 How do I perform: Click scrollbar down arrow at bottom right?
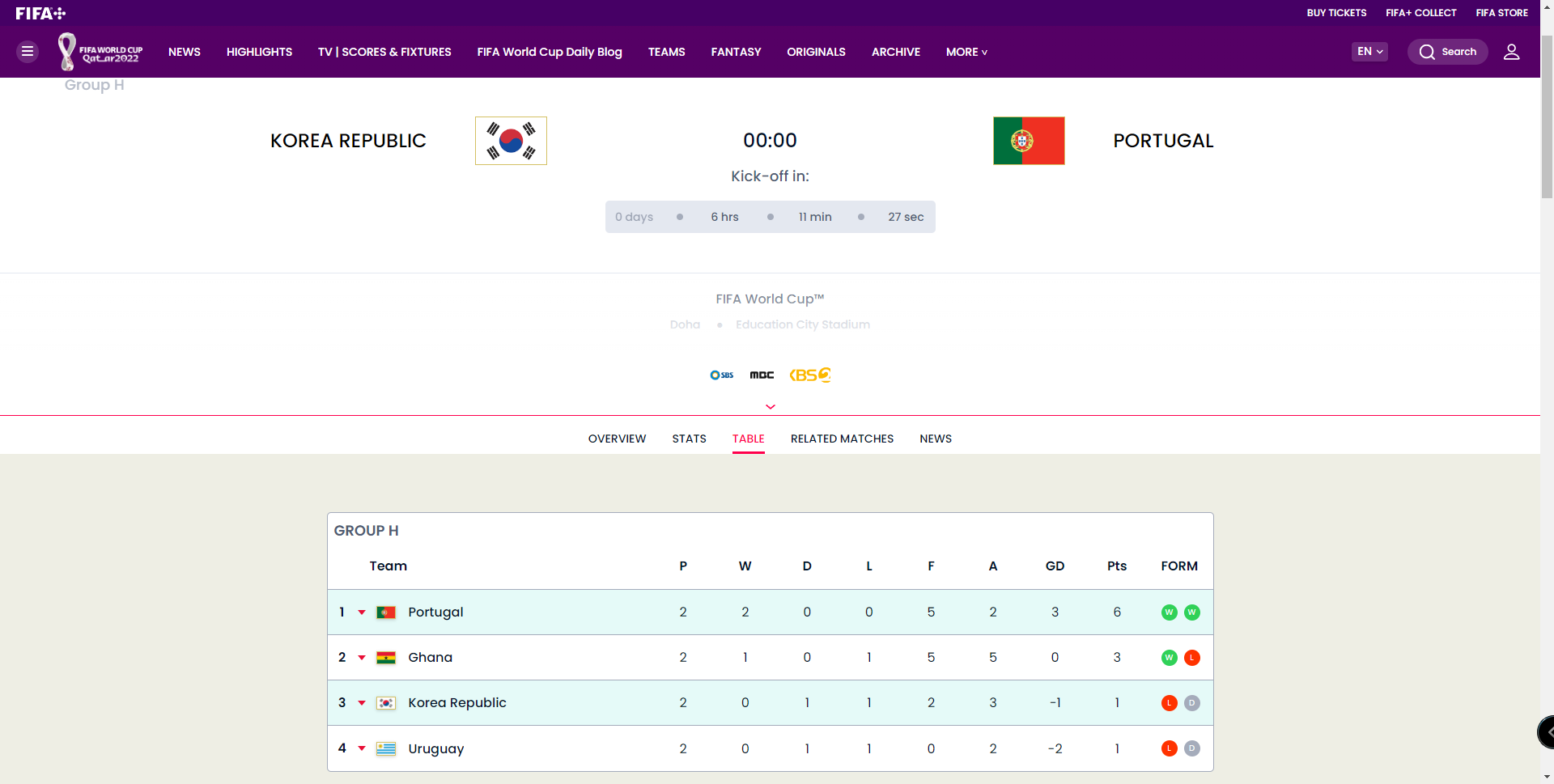(x=1547, y=777)
